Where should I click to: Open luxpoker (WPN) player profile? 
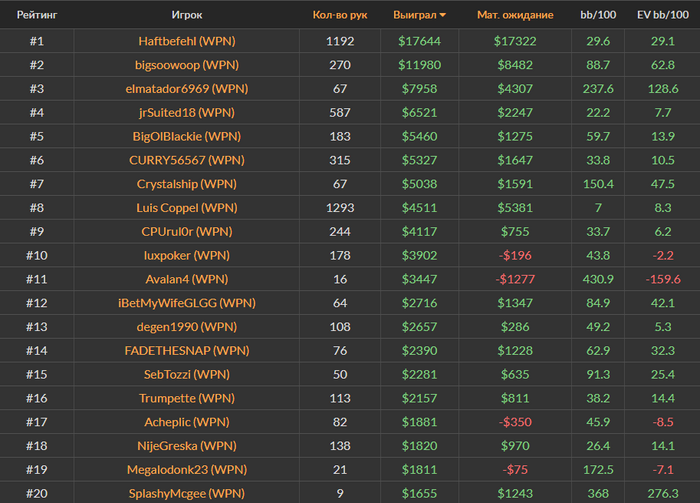point(187,256)
